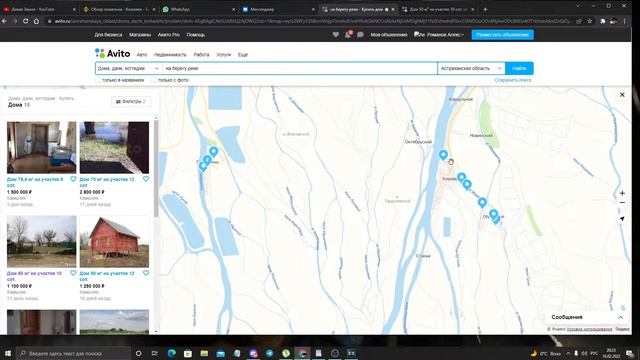Switch to the WhatsApp browser tab
The width and height of the screenshot is (640, 360).
click(198, 9)
